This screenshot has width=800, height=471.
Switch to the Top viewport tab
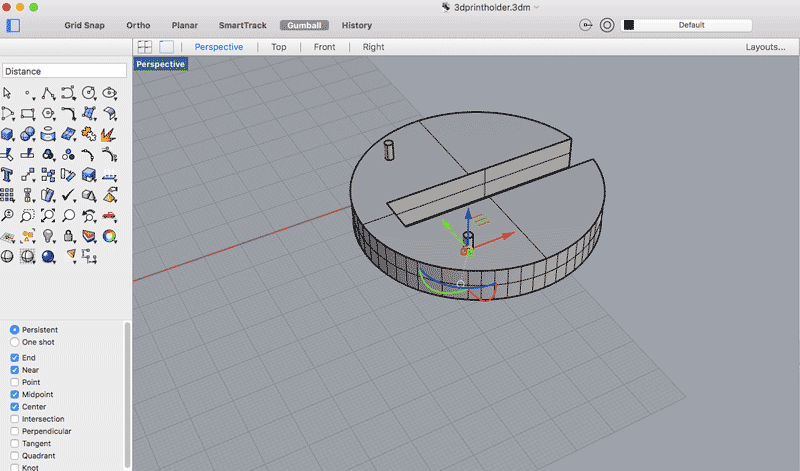tap(278, 47)
